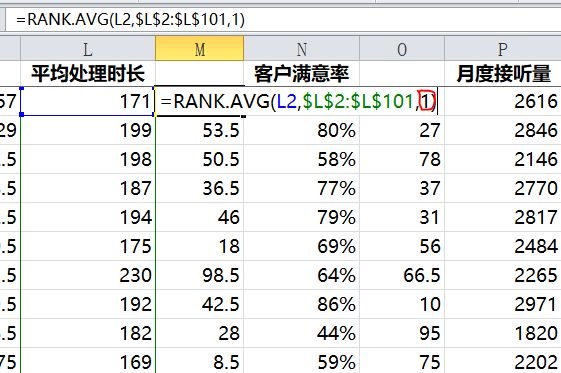Screen dimensions: 561x373
Task: Select the 59% satisfaction cell
Action: pos(302,360)
